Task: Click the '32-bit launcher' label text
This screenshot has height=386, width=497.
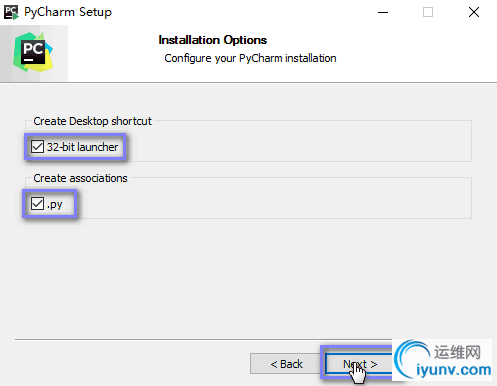Action: coord(82,147)
